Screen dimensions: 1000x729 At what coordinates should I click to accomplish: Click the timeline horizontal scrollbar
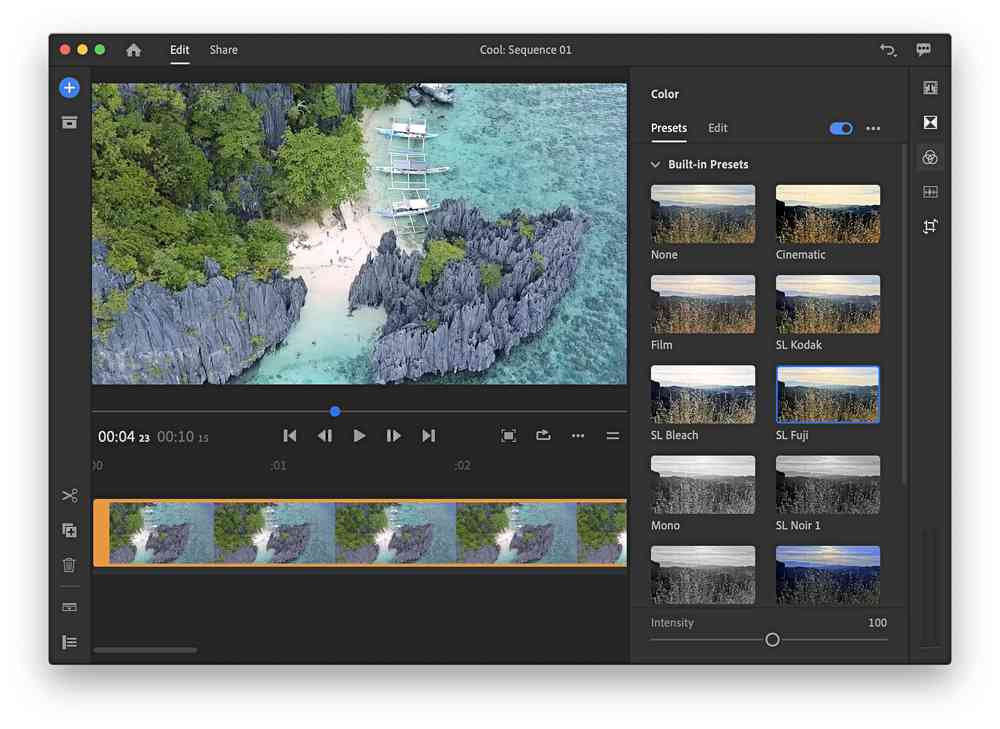145,650
